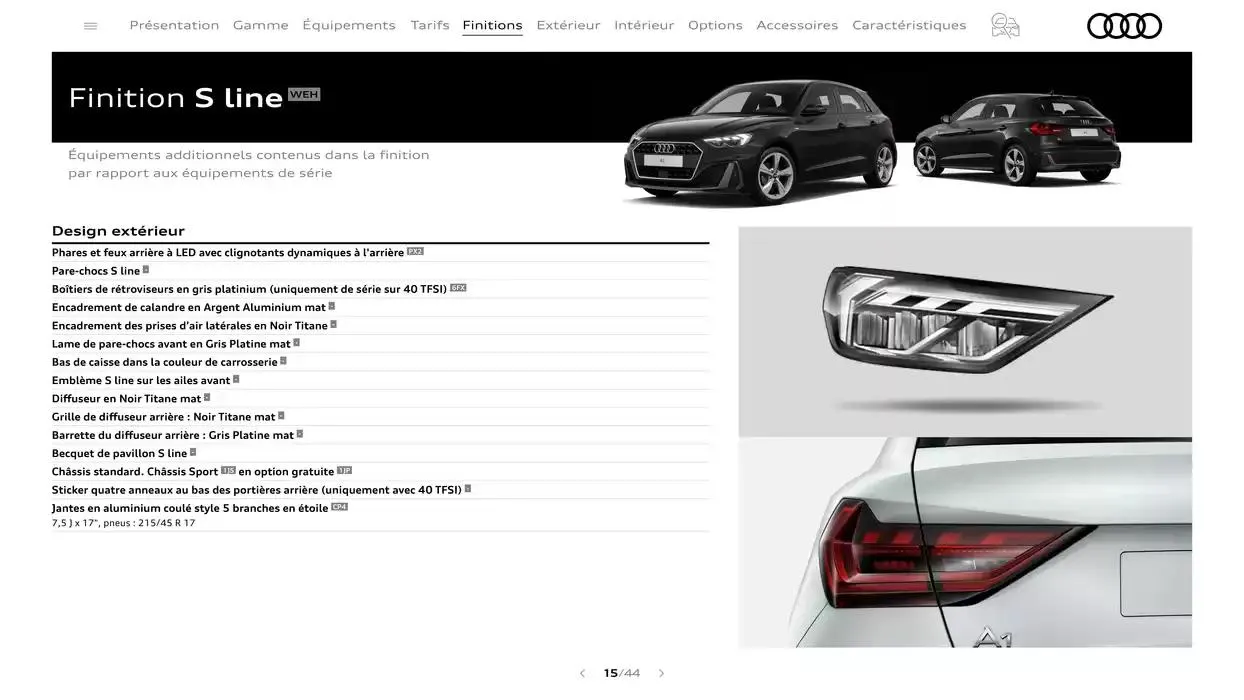Viewport: 1244px width, 700px height.
Task: Open the hamburger menu icon
Action: point(91,26)
